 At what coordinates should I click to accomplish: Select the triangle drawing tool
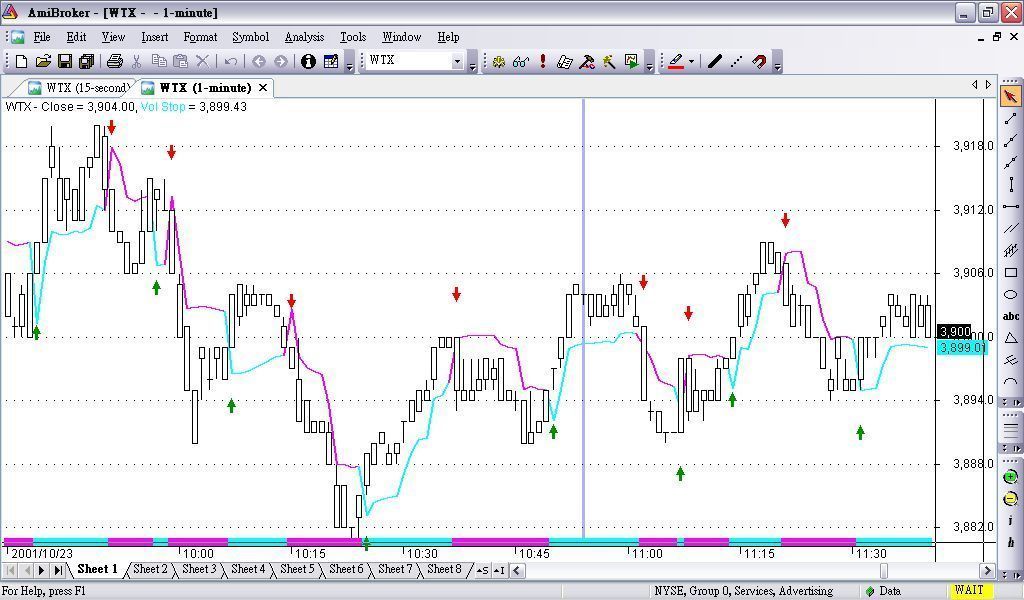[1010, 338]
